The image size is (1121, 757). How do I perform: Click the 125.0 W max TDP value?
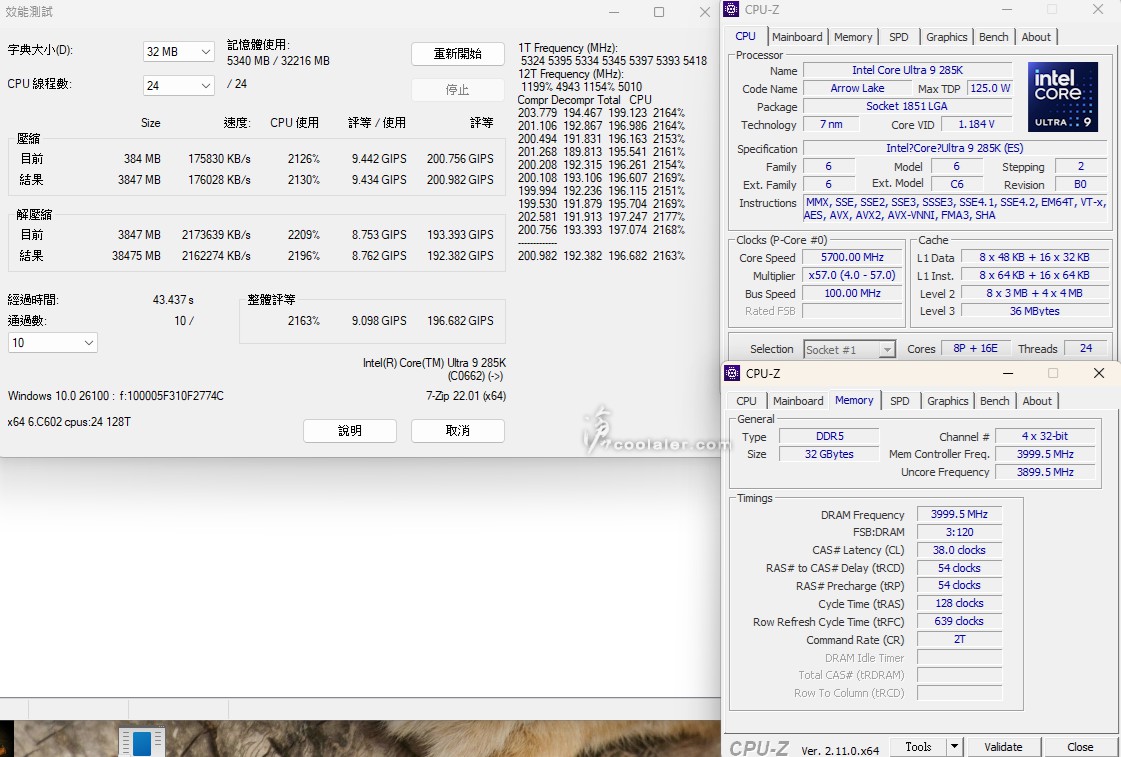tap(989, 88)
